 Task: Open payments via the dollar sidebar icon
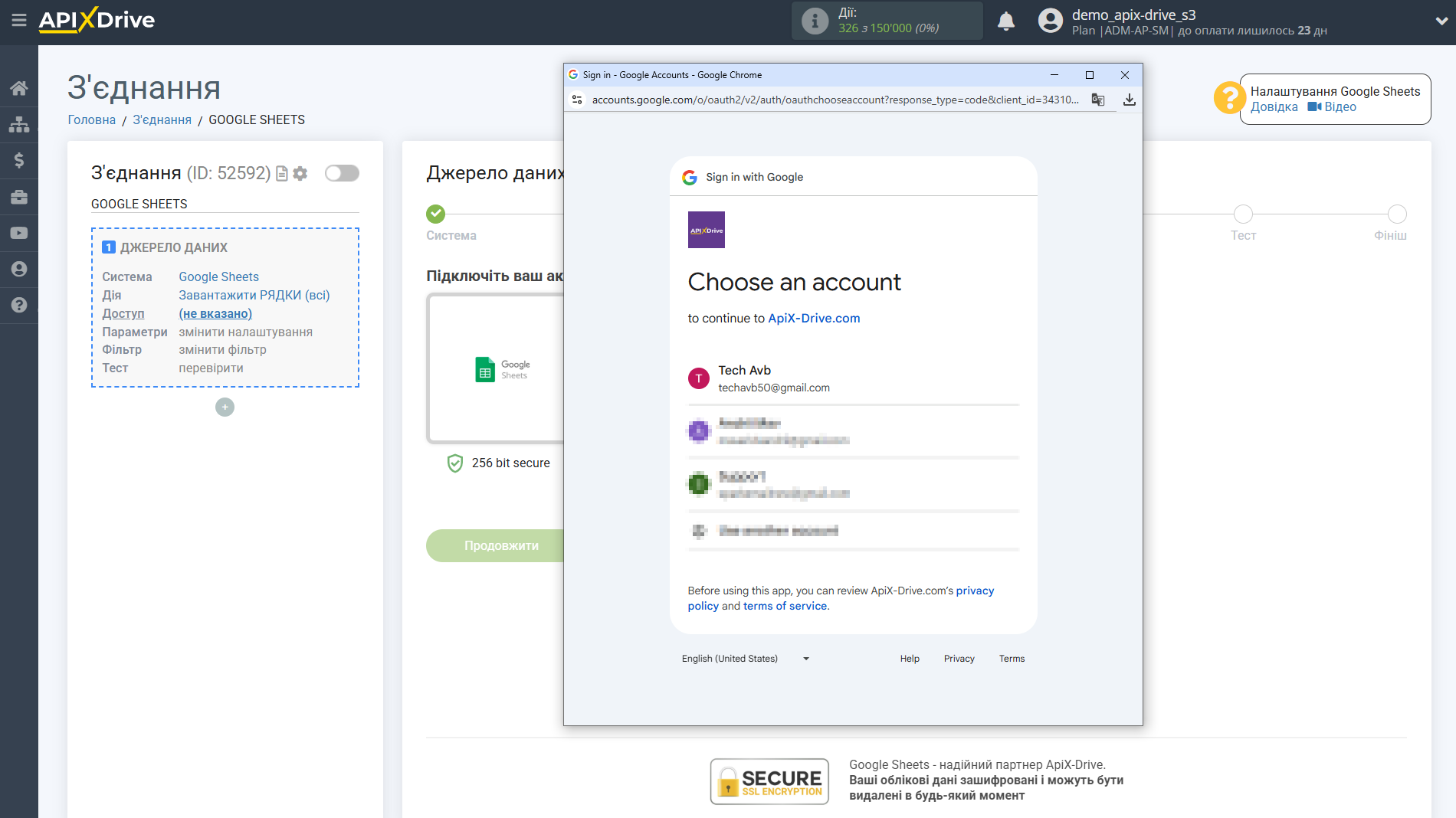pyautogui.click(x=19, y=160)
